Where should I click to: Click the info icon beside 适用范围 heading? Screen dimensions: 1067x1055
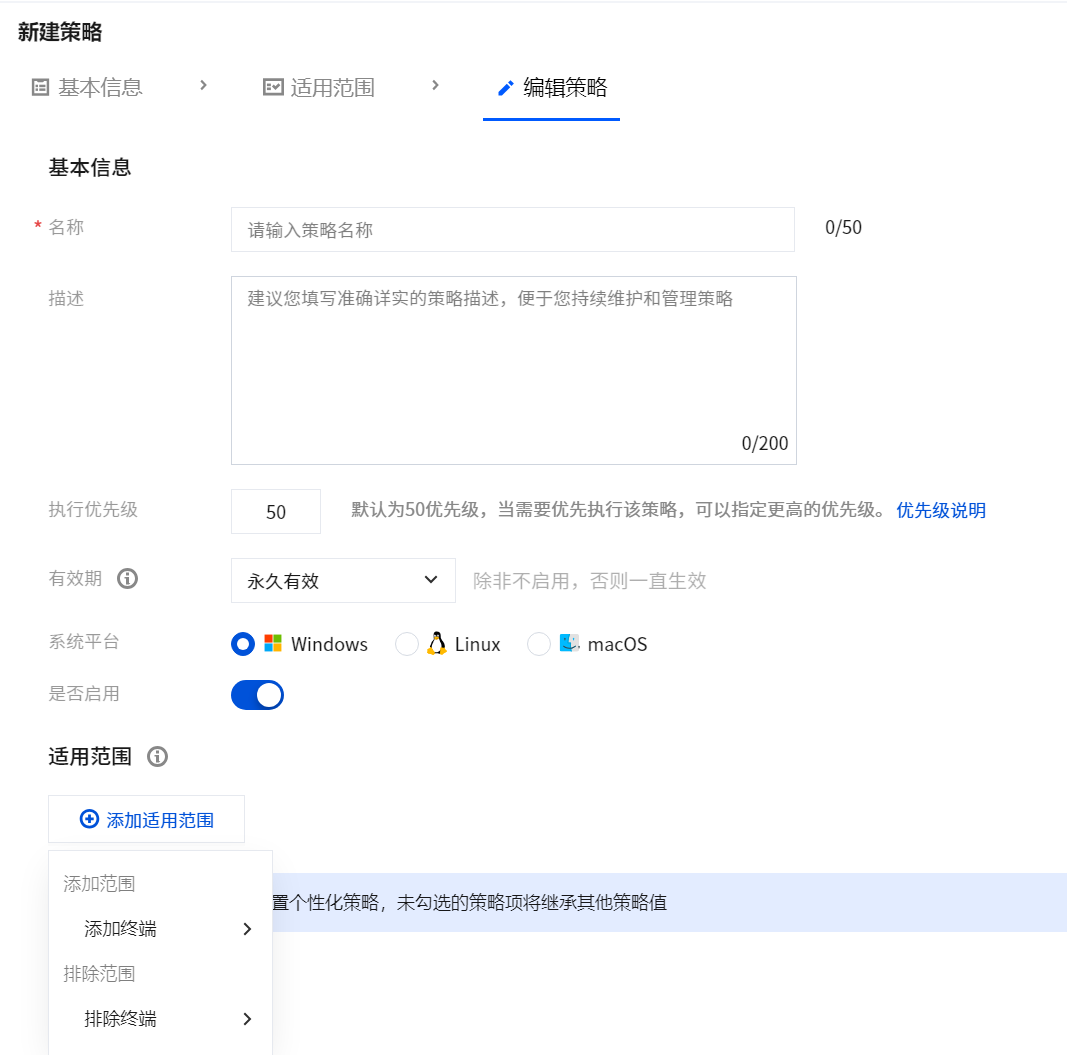tap(157, 756)
